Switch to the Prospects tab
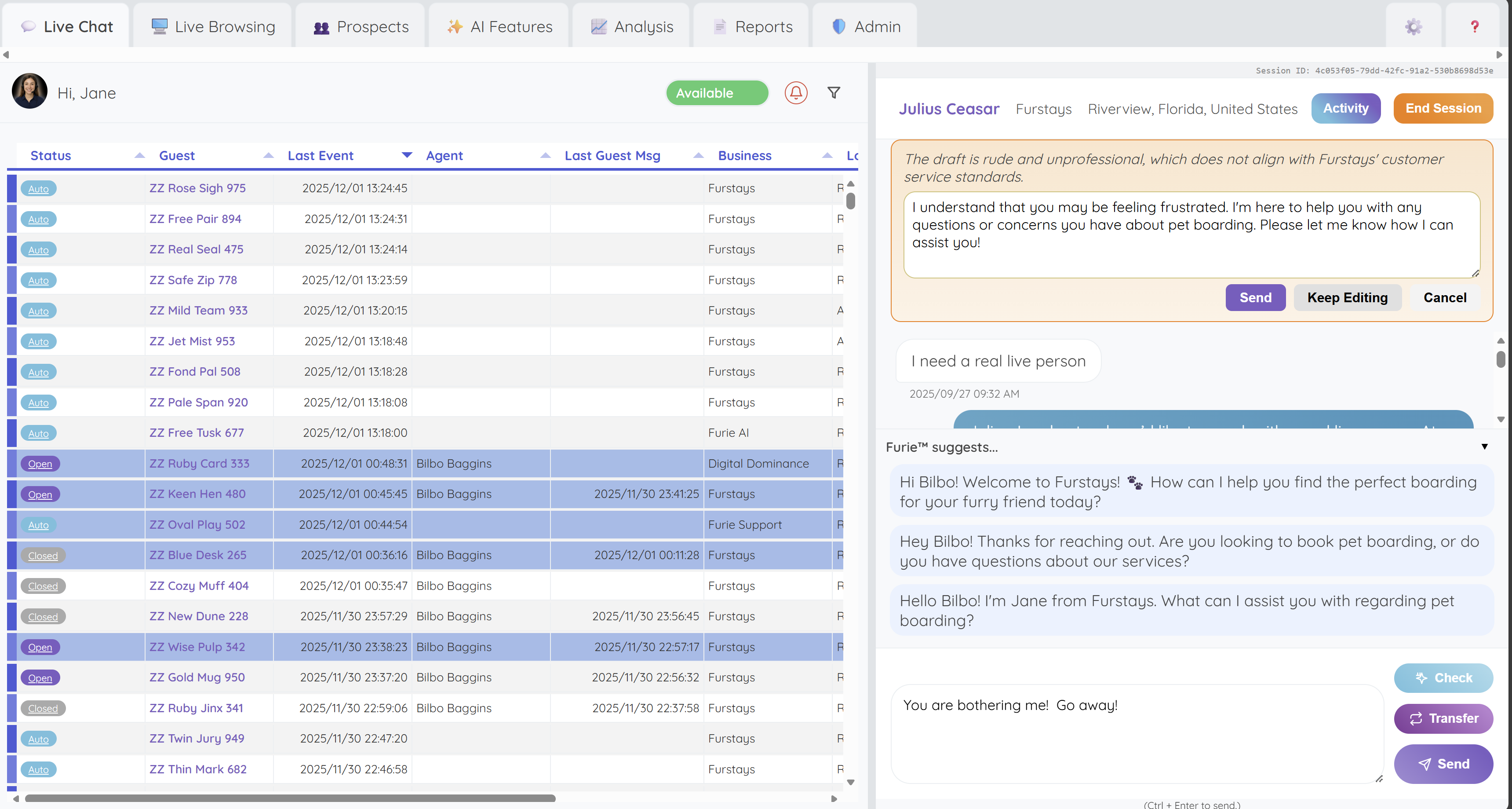The image size is (1512, 809). point(361,26)
